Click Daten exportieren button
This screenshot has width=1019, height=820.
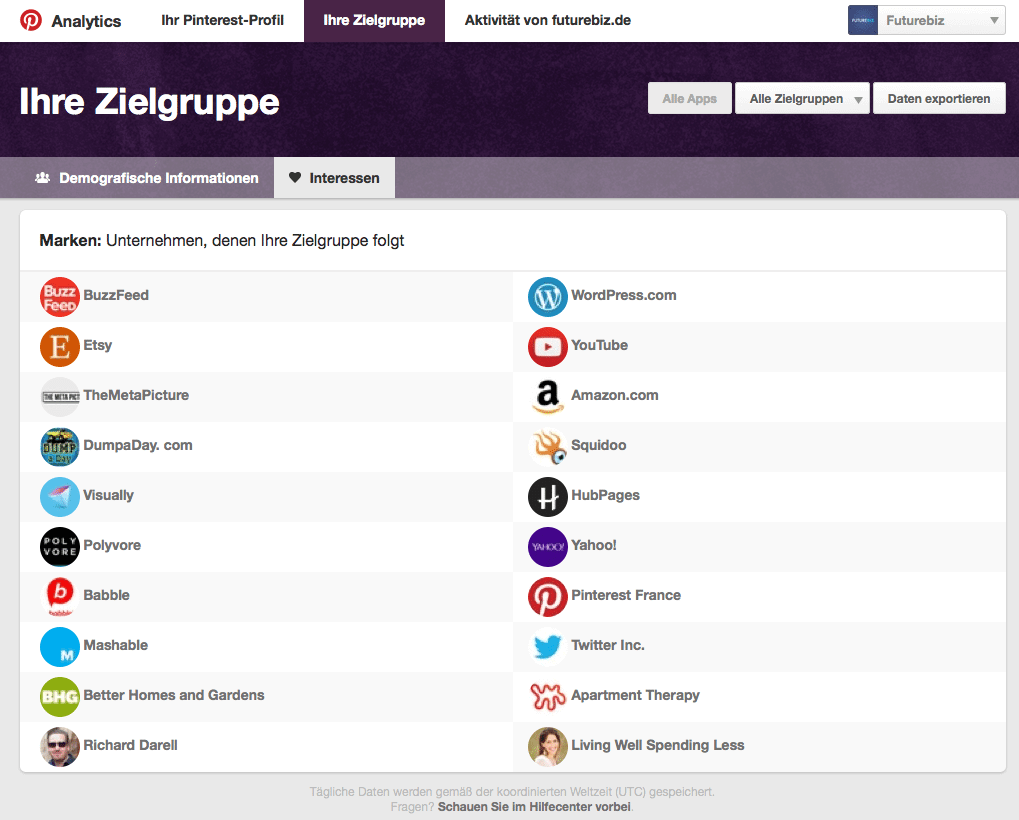click(939, 99)
